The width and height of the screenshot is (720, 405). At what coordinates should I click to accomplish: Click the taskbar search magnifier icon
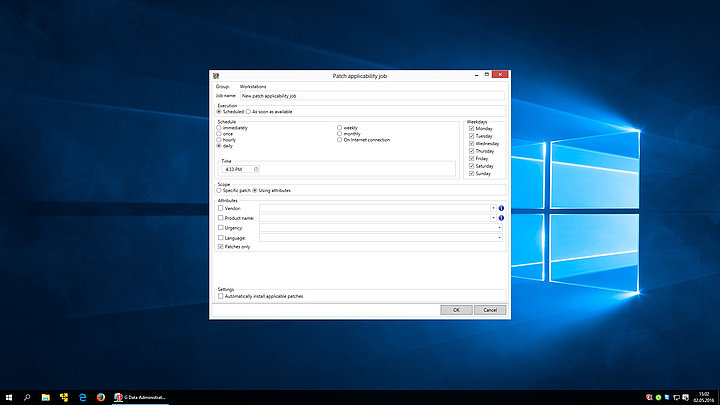(27, 397)
